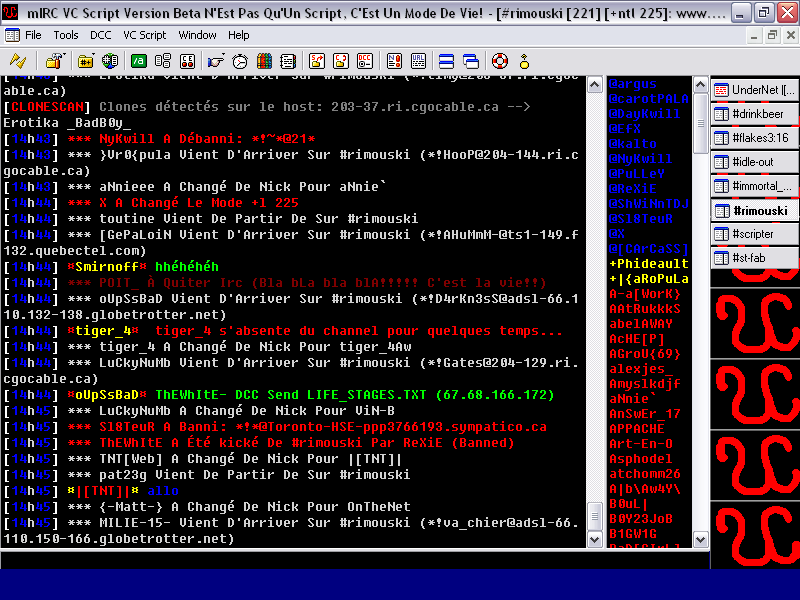This screenshot has width=800, height=600.
Task: Click the chat scrollbar up arrow
Action: click(x=595, y=85)
